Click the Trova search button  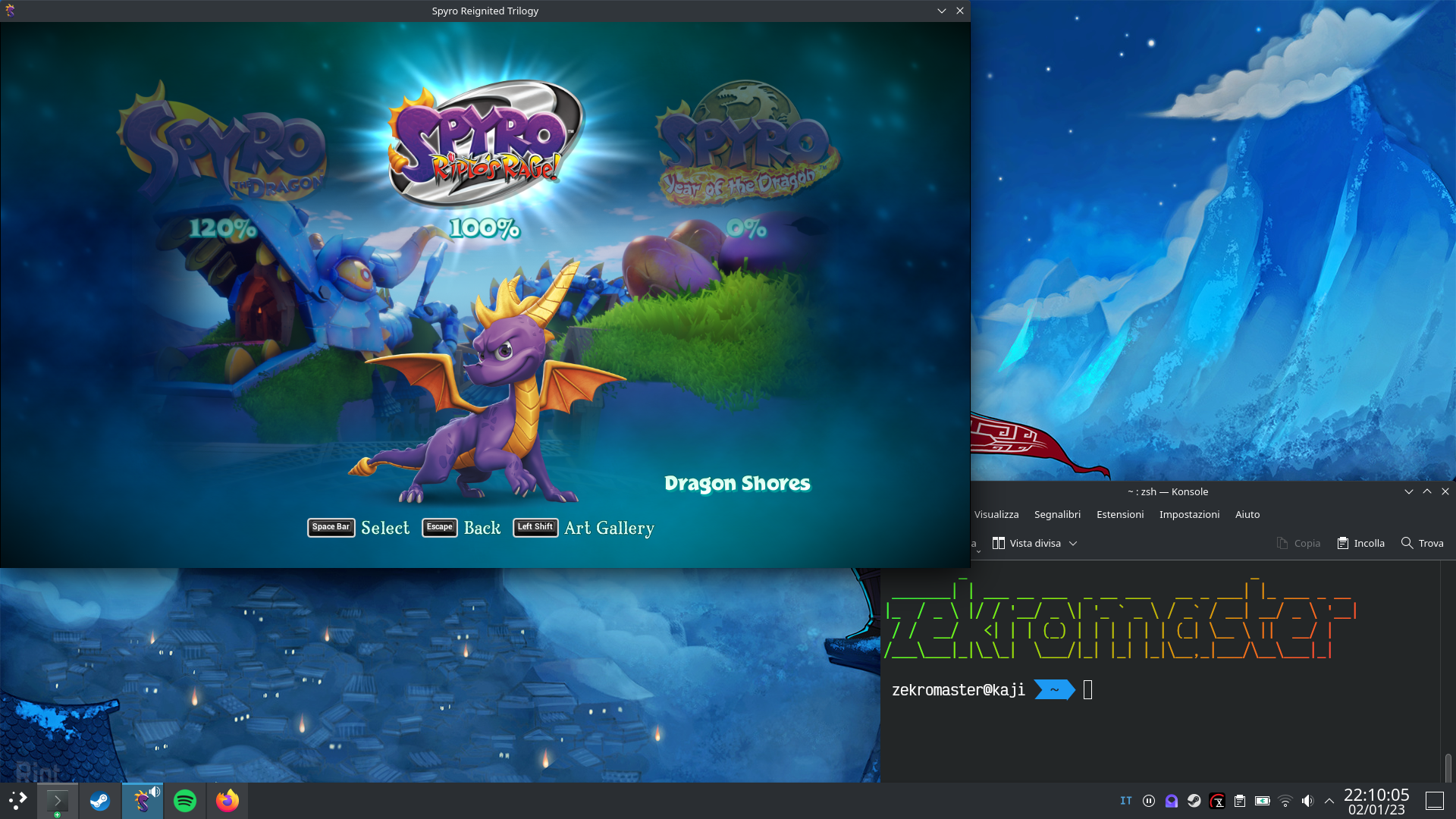[x=1422, y=544]
